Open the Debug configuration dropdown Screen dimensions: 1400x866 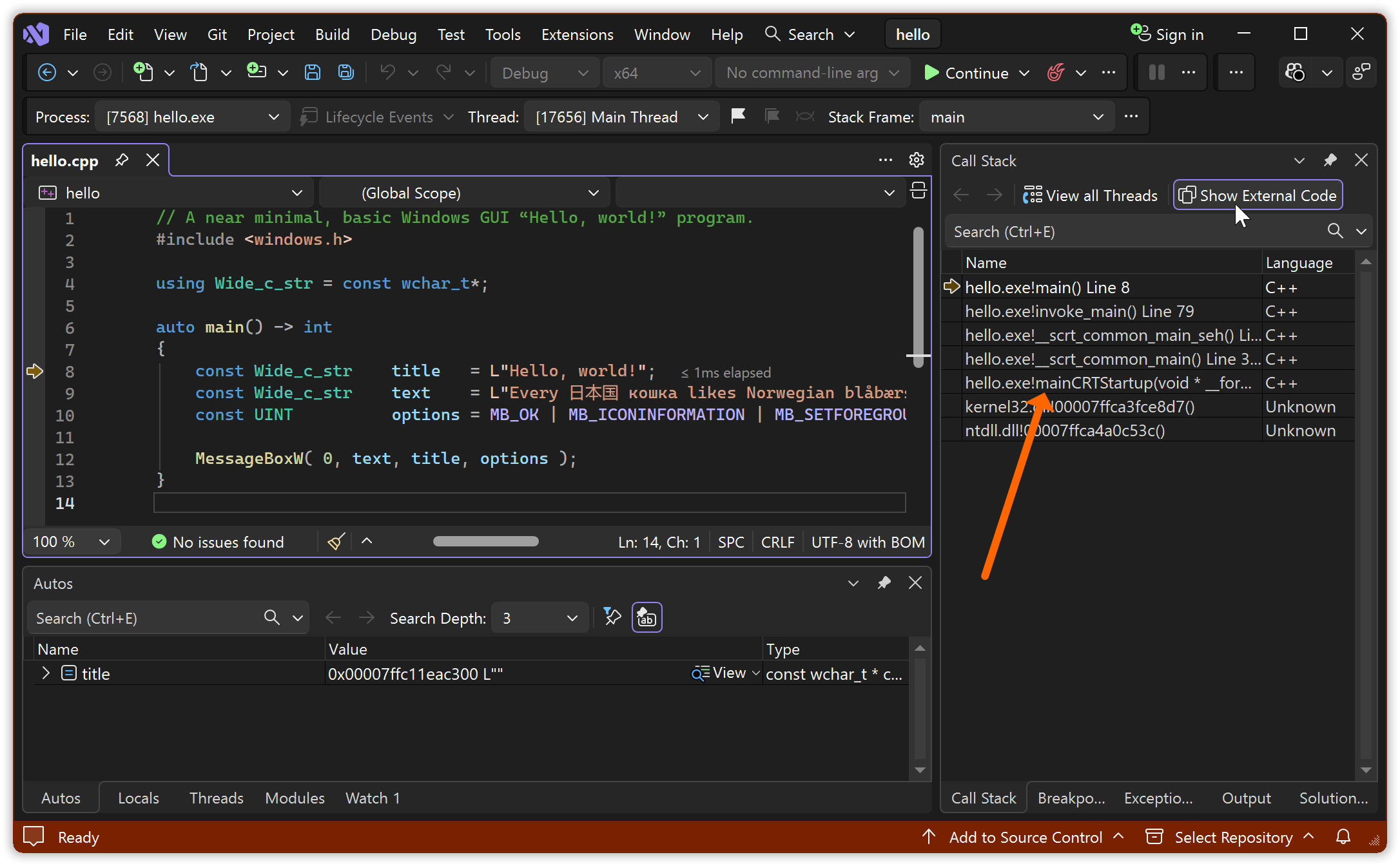(545, 73)
